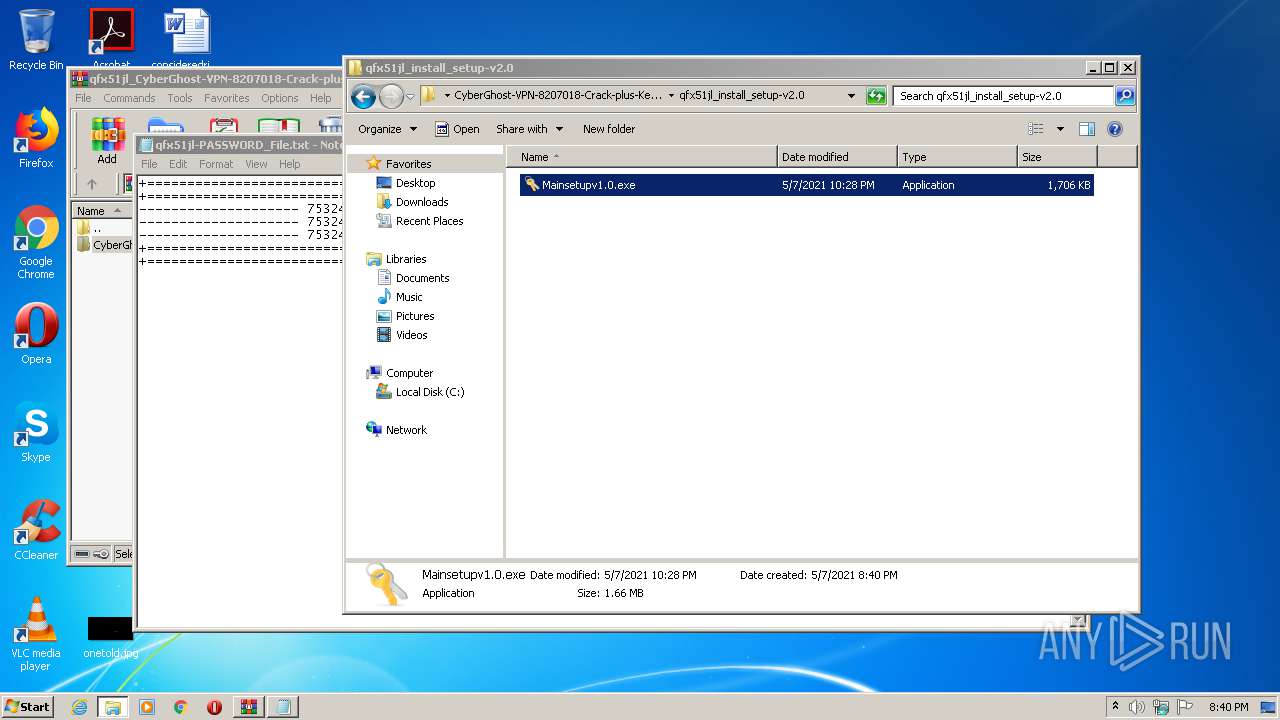Switch to WinRAR taskbar button
The height and width of the screenshot is (720, 1280).
click(248, 707)
